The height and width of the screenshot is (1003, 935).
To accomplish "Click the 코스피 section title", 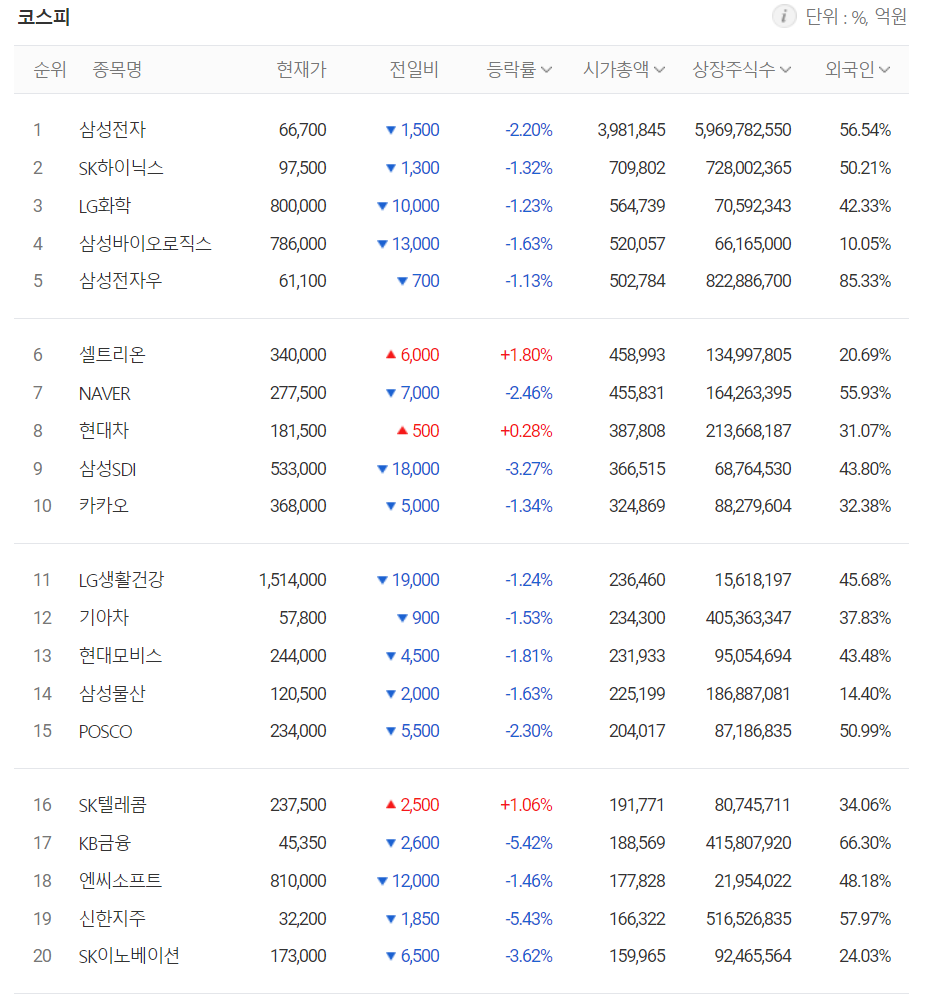I will coord(43,17).
